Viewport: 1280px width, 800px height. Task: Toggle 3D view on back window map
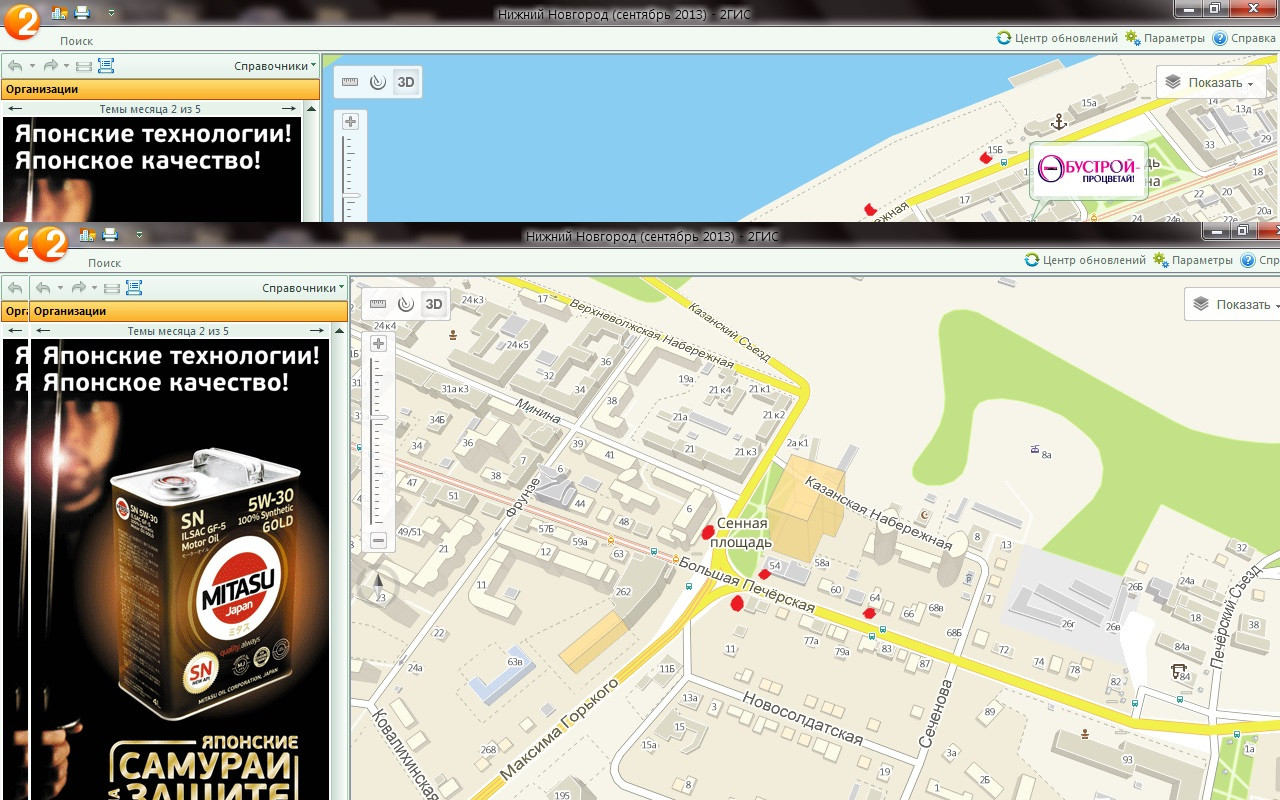click(x=405, y=82)
